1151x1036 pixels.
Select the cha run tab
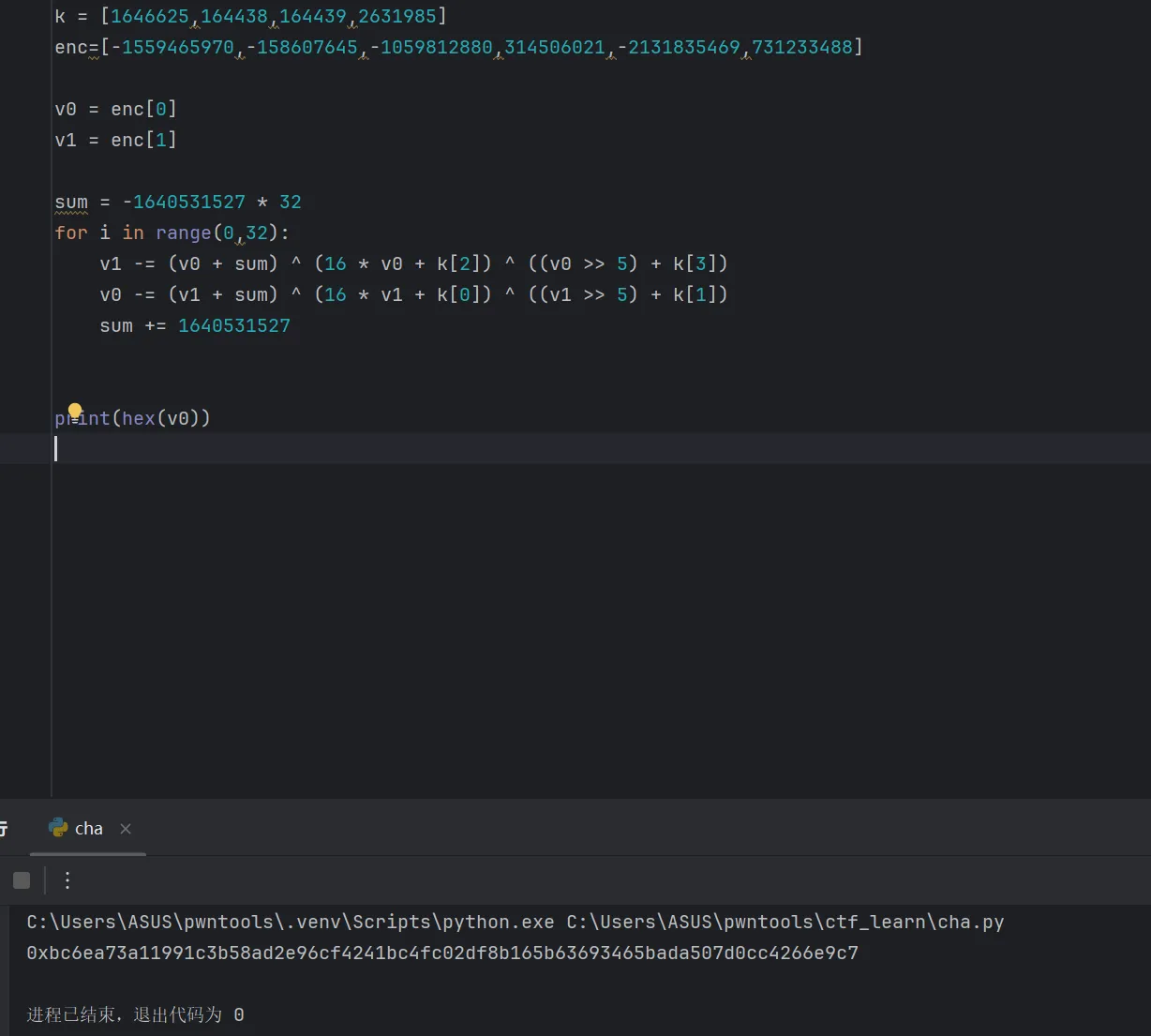click(88, 829)
